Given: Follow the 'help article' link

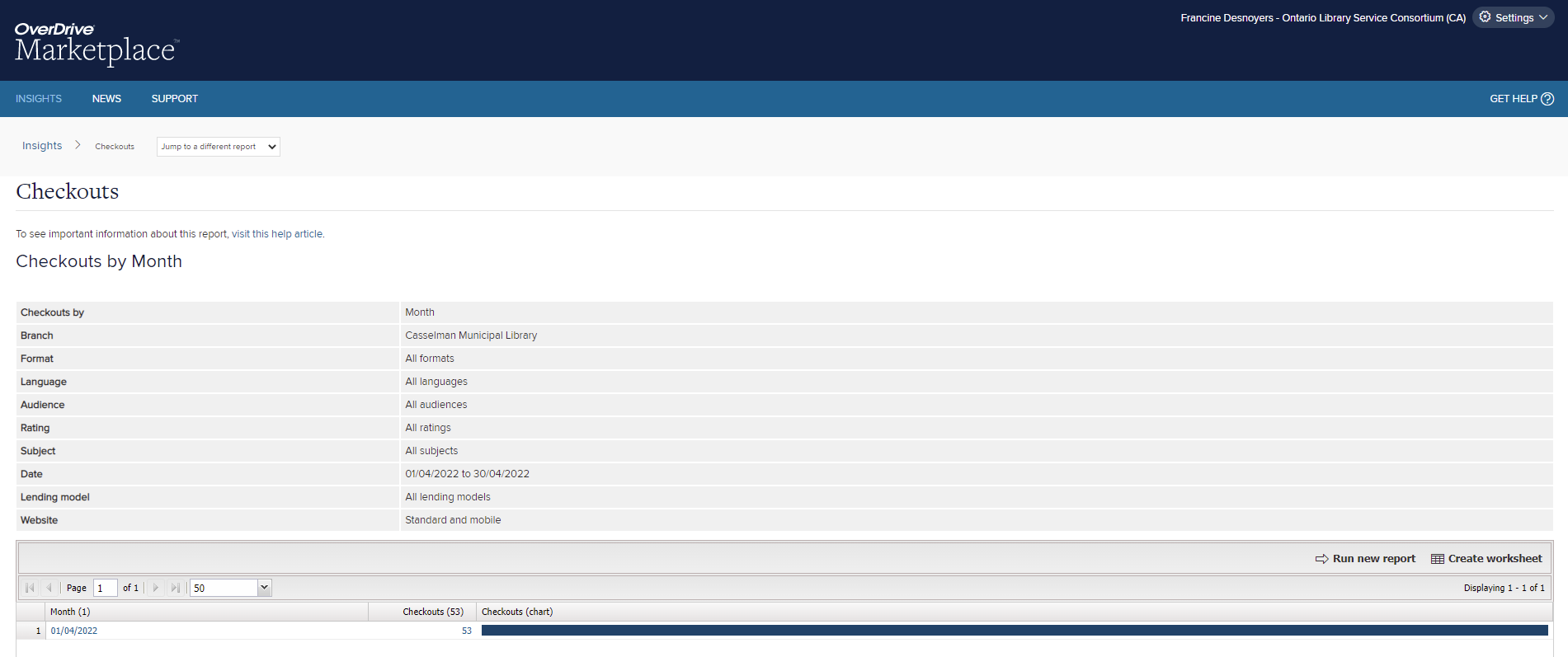Looking at the screenshot, I should pos(297,234).
